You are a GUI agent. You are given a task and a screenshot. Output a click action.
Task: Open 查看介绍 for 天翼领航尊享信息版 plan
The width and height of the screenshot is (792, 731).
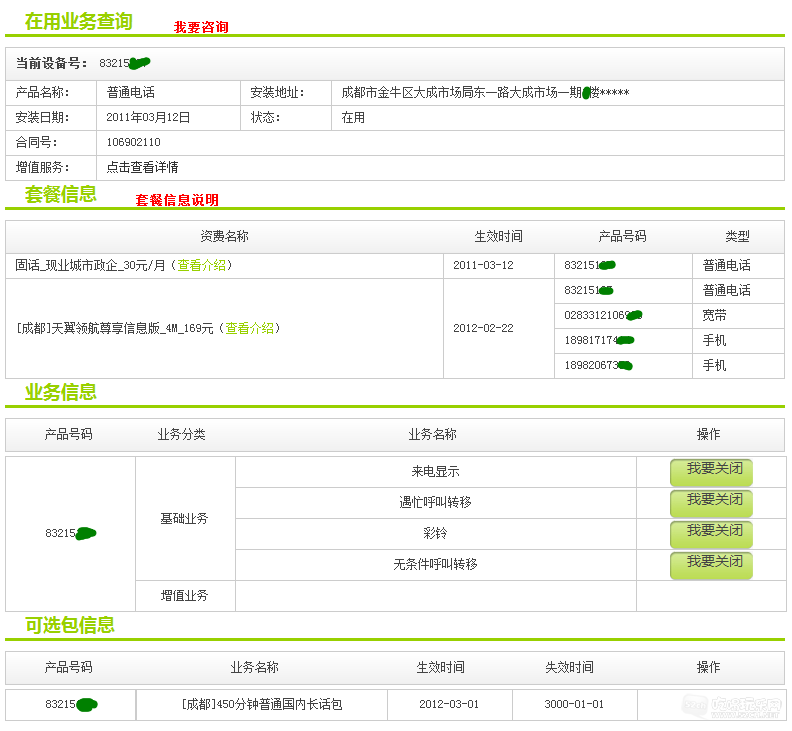tap(250, 328)
